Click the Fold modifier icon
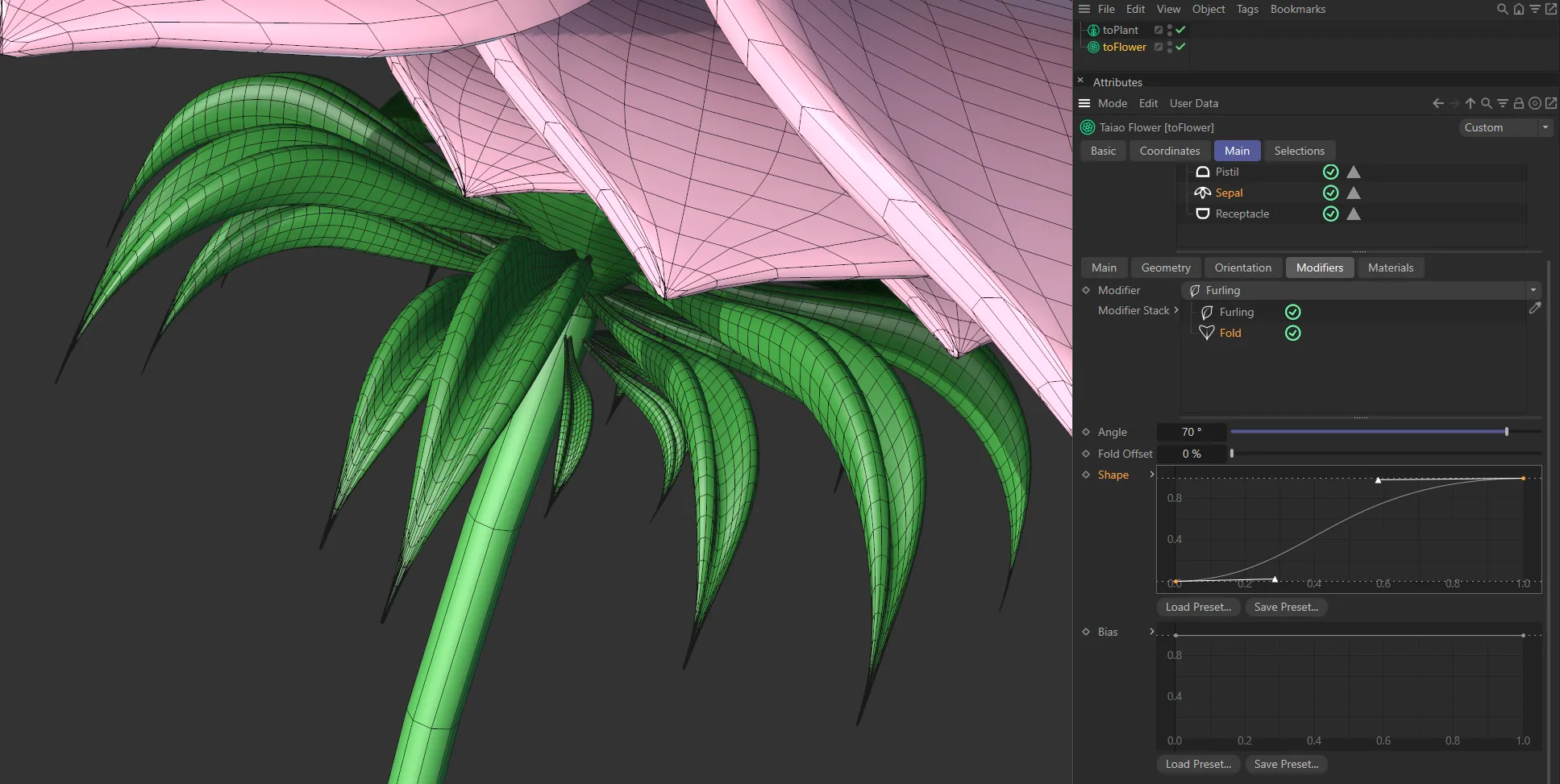 click(x=1207, y=333)
